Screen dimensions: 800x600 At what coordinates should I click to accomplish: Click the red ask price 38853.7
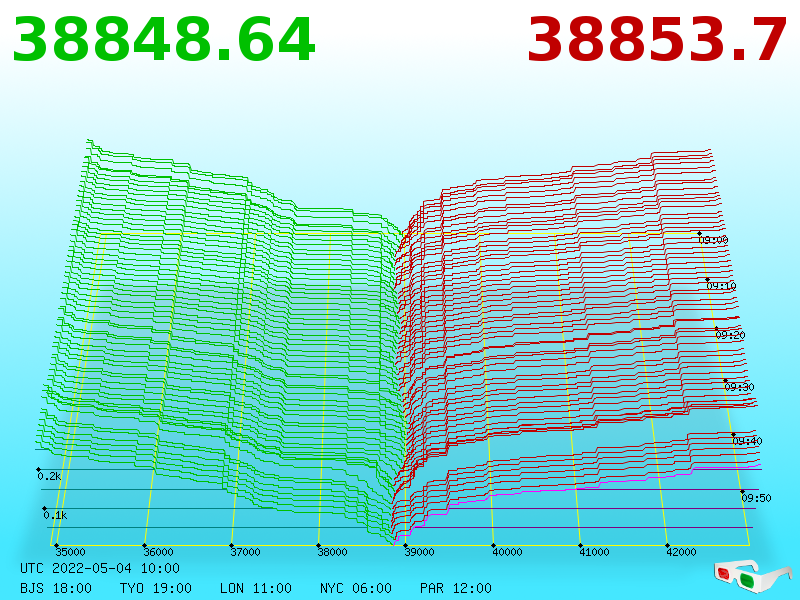(657, 40)
